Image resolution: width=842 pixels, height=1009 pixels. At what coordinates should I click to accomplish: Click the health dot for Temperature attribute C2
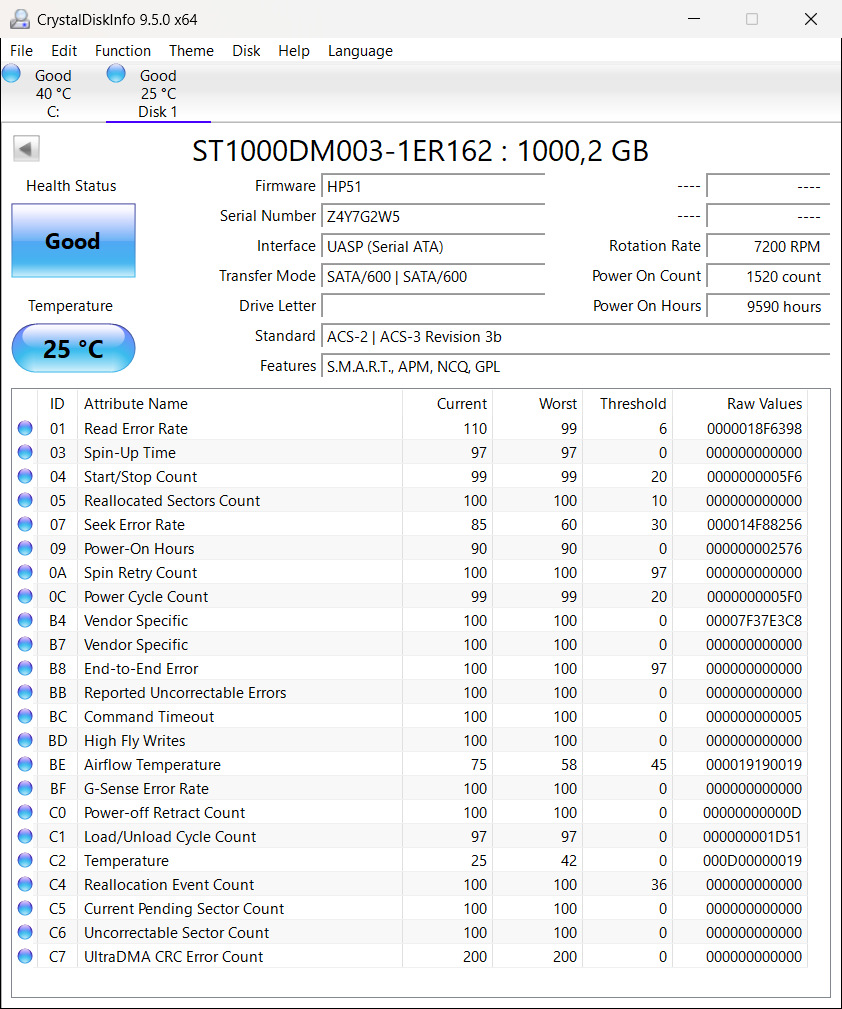click(24, 860)
